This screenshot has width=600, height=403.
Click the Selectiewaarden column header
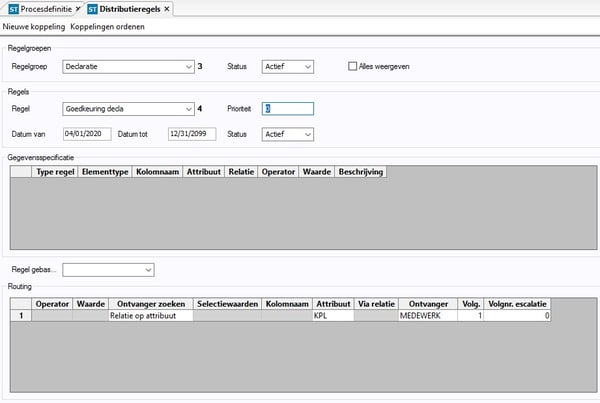[x=227, y=304]
